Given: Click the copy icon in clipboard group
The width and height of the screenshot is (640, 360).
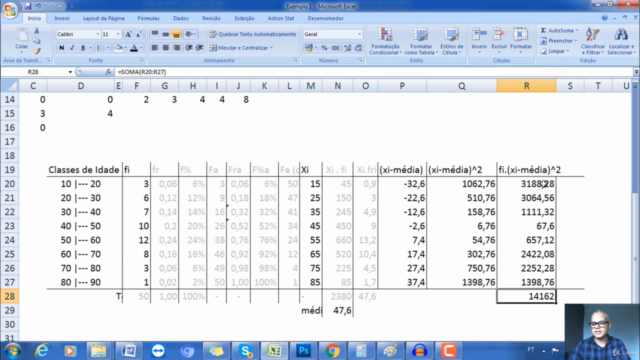Looking at the screenshot, I should coord(37,41).
